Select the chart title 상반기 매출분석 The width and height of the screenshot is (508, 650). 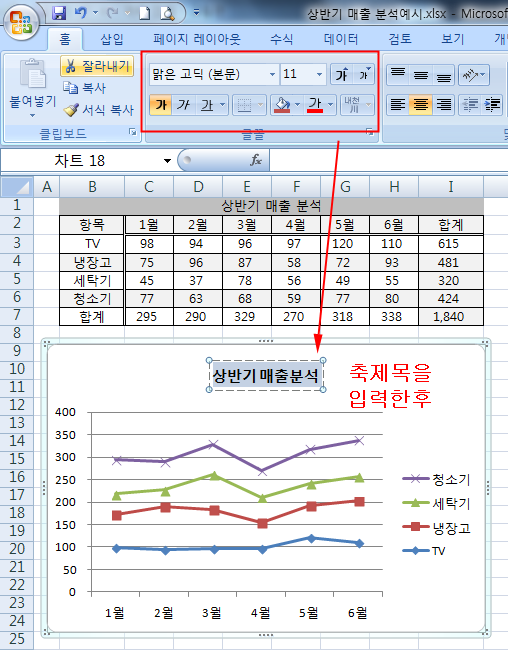coord(265,375)
